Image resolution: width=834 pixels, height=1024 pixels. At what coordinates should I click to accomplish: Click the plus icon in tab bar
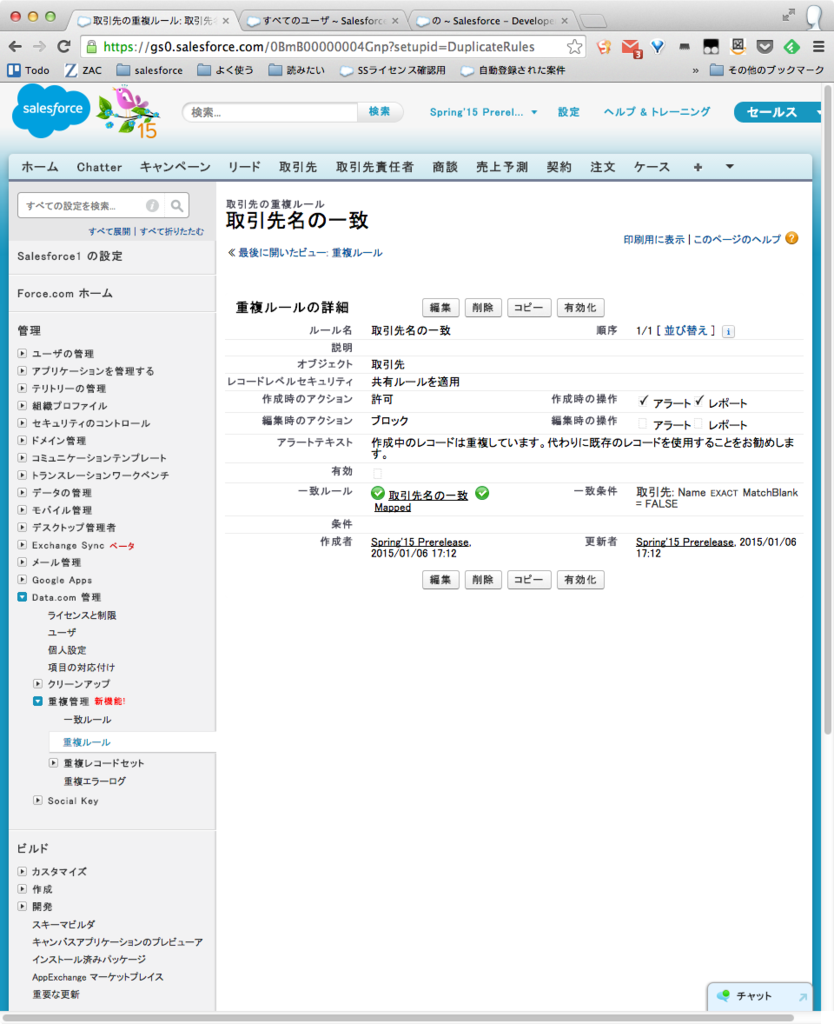click(x=698, y=167)
